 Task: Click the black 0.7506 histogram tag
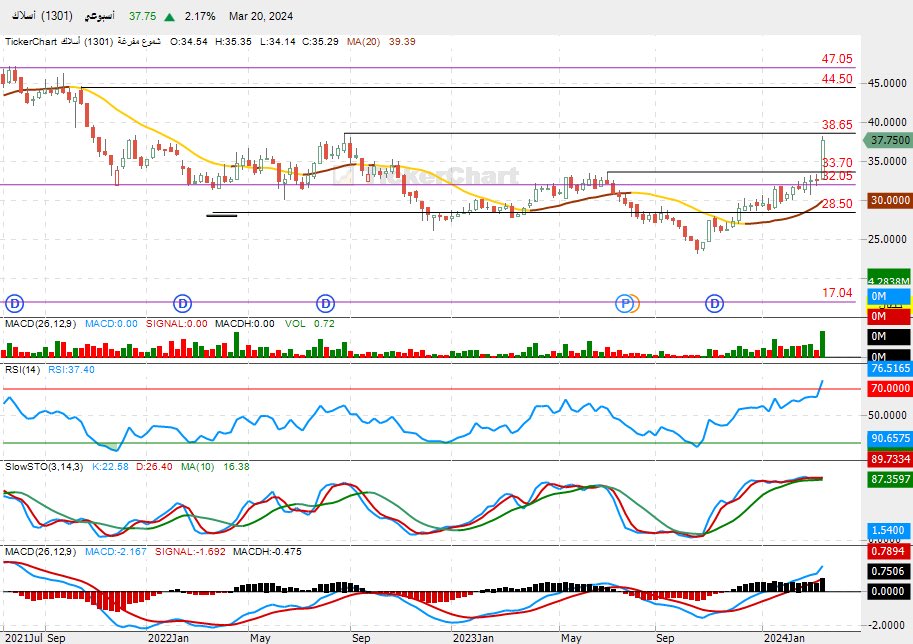[x=889, y=571]
